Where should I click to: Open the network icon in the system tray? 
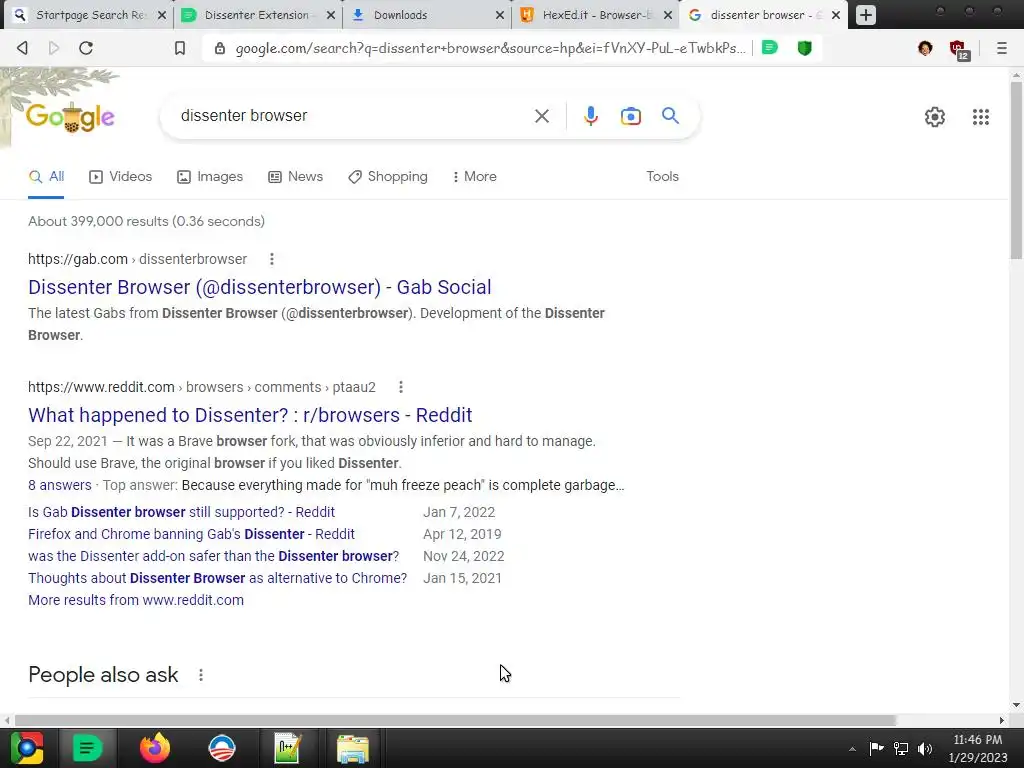[901, 749]
